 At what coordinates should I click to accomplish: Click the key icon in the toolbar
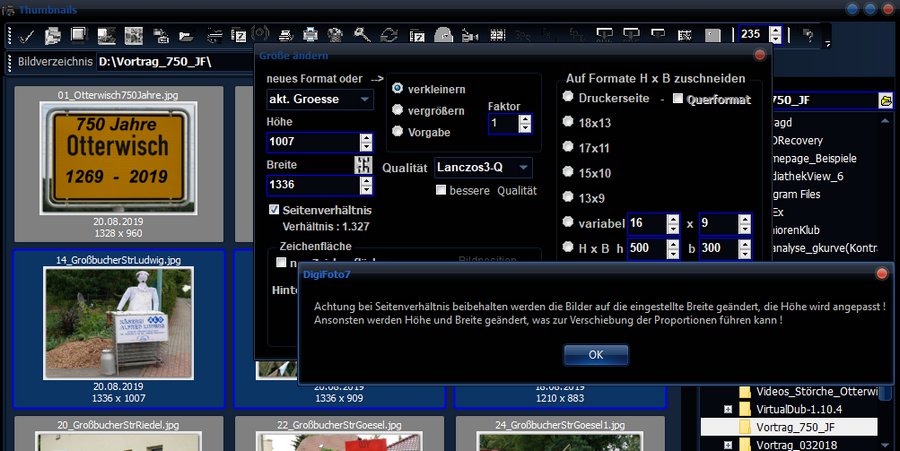point(362,36)
